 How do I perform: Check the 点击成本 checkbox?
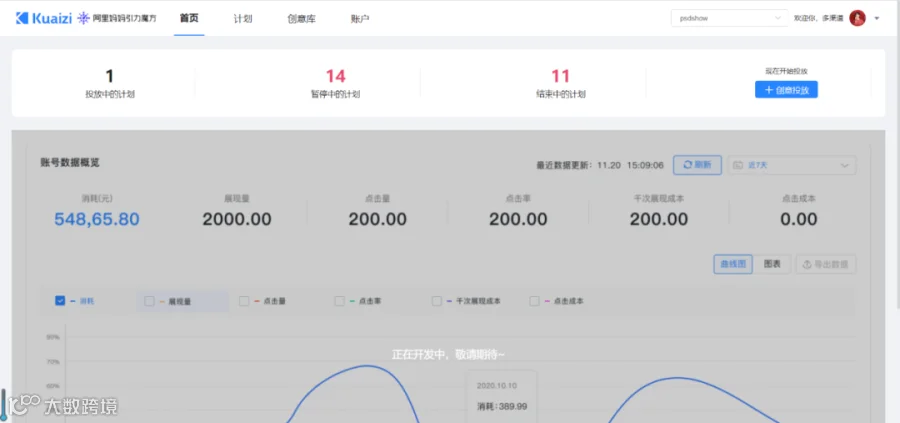point(534,301)
